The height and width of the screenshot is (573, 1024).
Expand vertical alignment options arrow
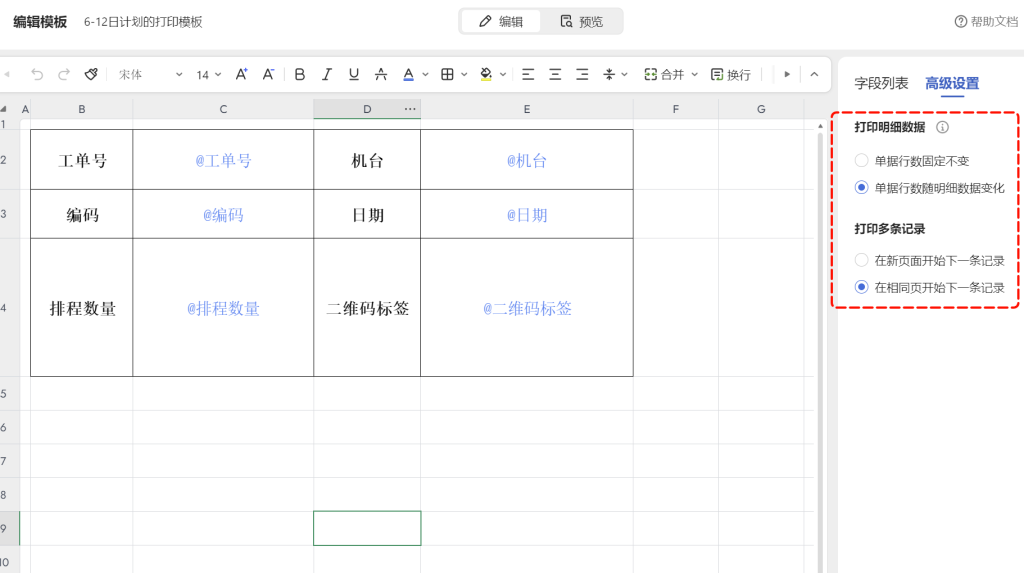[624, 74]
